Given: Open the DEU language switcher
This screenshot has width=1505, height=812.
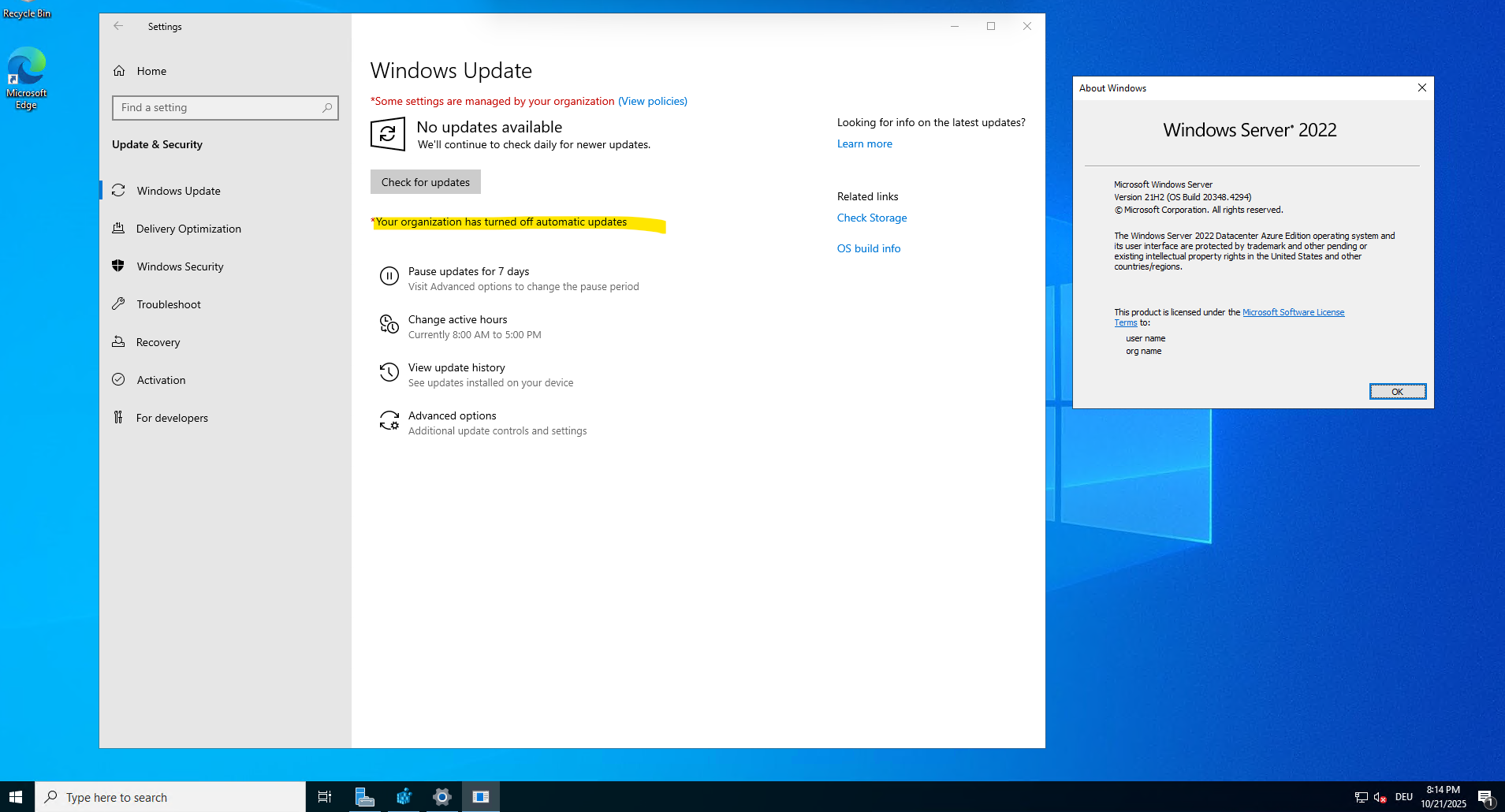Looking at the screenshot, I should pyautogui.click(x=1404, y=797).
